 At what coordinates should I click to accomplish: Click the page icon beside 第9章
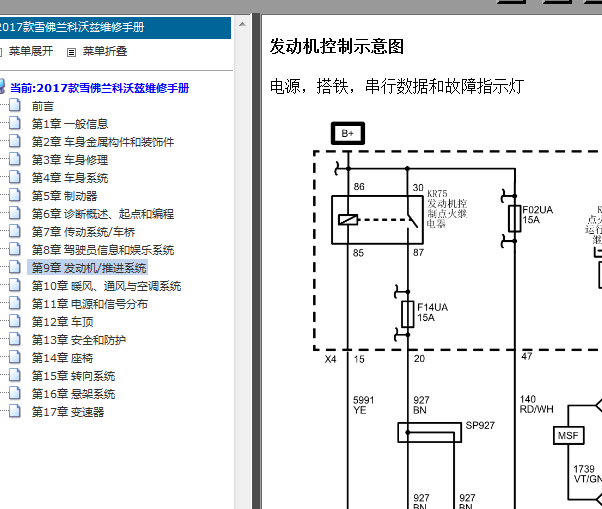coord(15,267)
